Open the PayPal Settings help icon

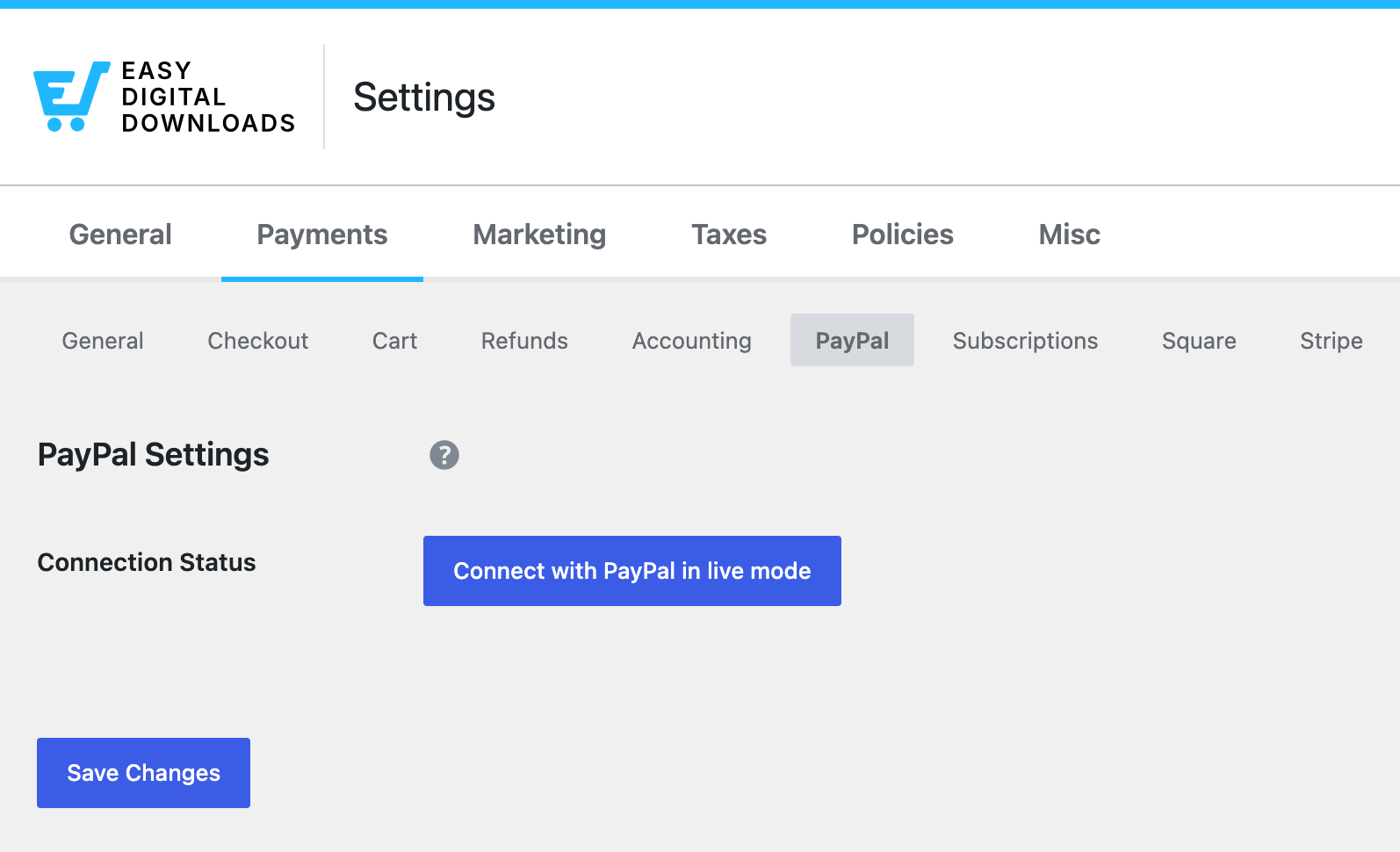[x=444, y=455]
